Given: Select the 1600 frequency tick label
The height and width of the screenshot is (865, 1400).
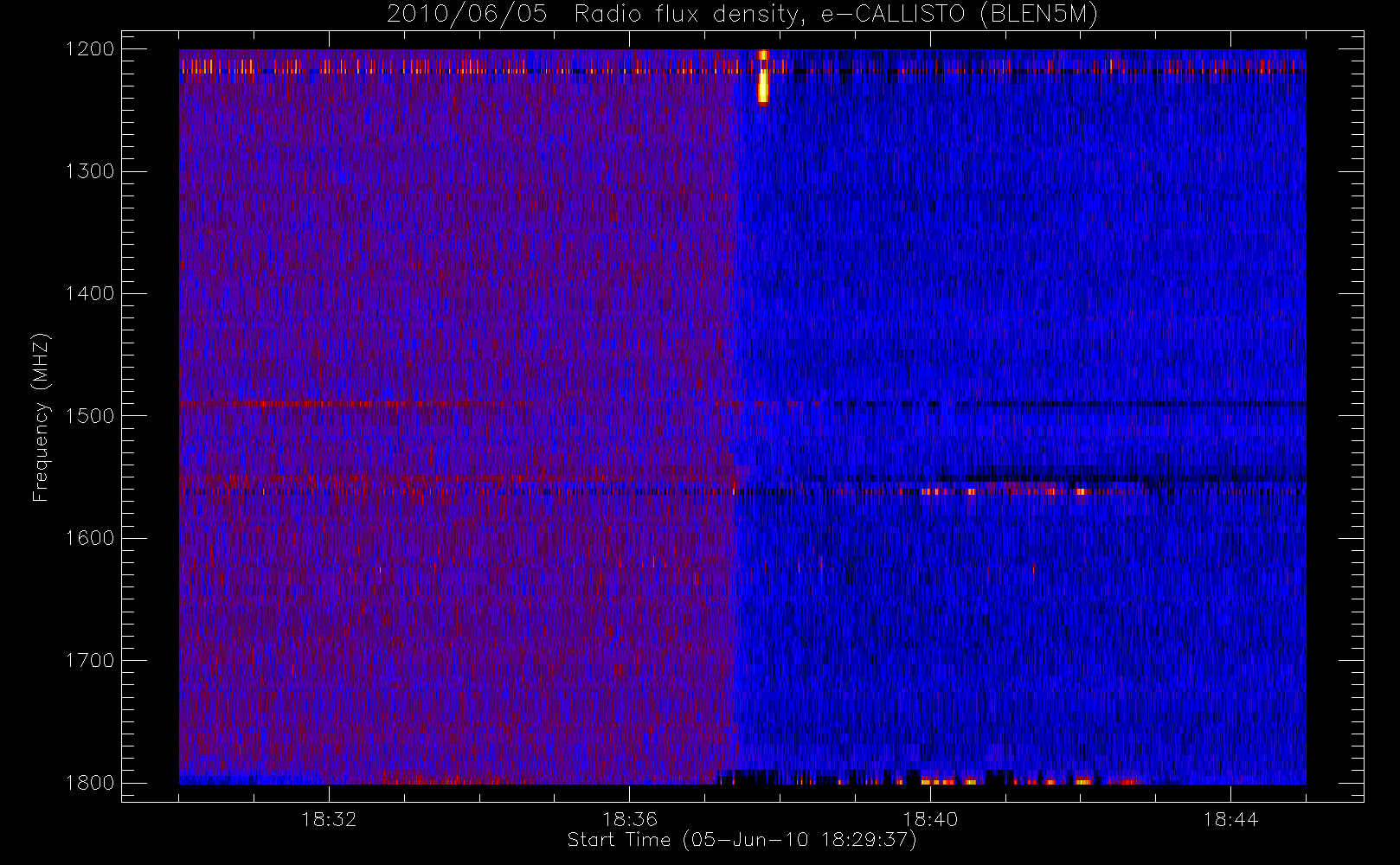Looking at the screenshot, I should coord(90,538).
